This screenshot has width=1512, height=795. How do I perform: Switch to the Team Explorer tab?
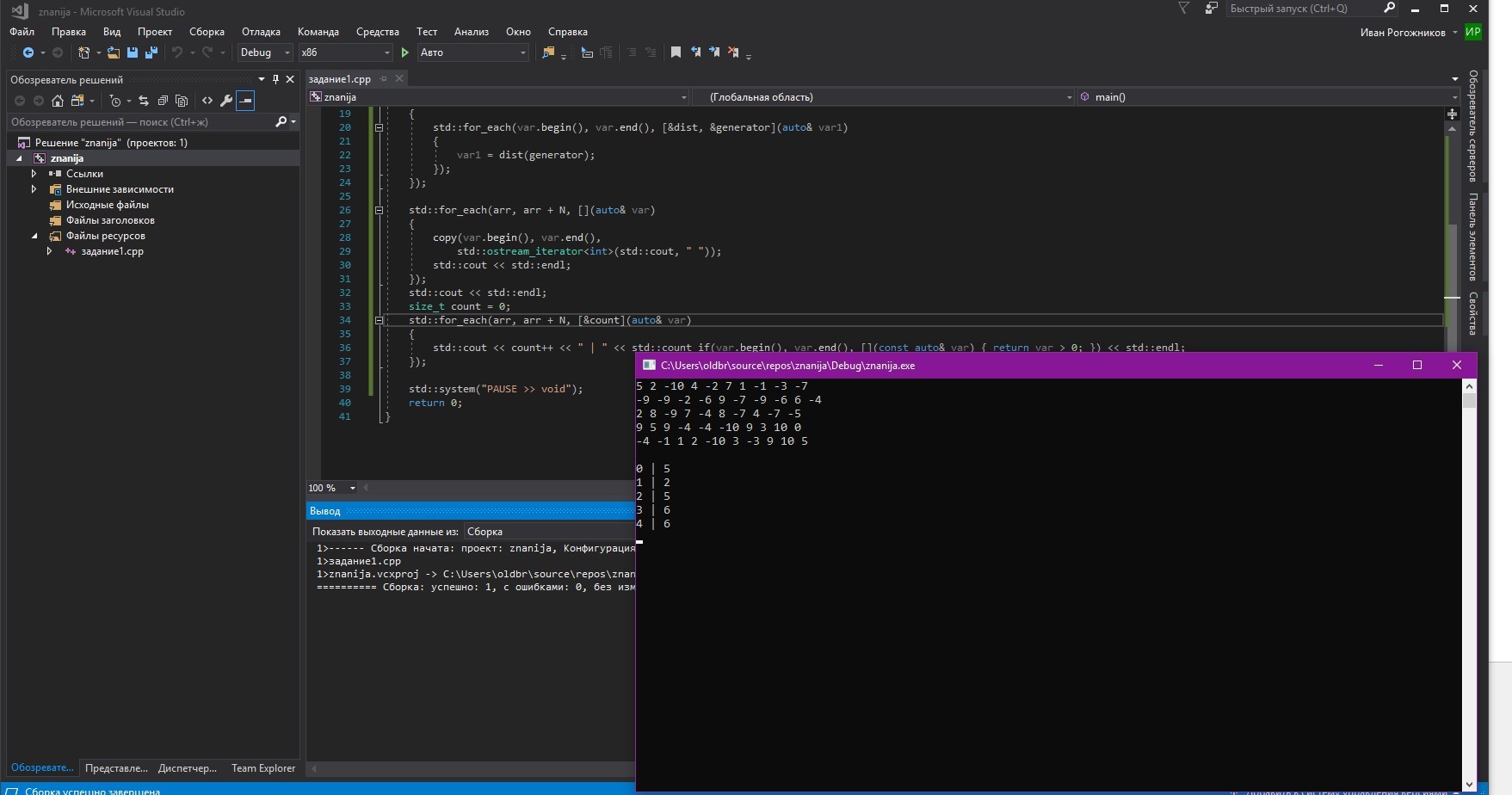[x=262, y=768]
